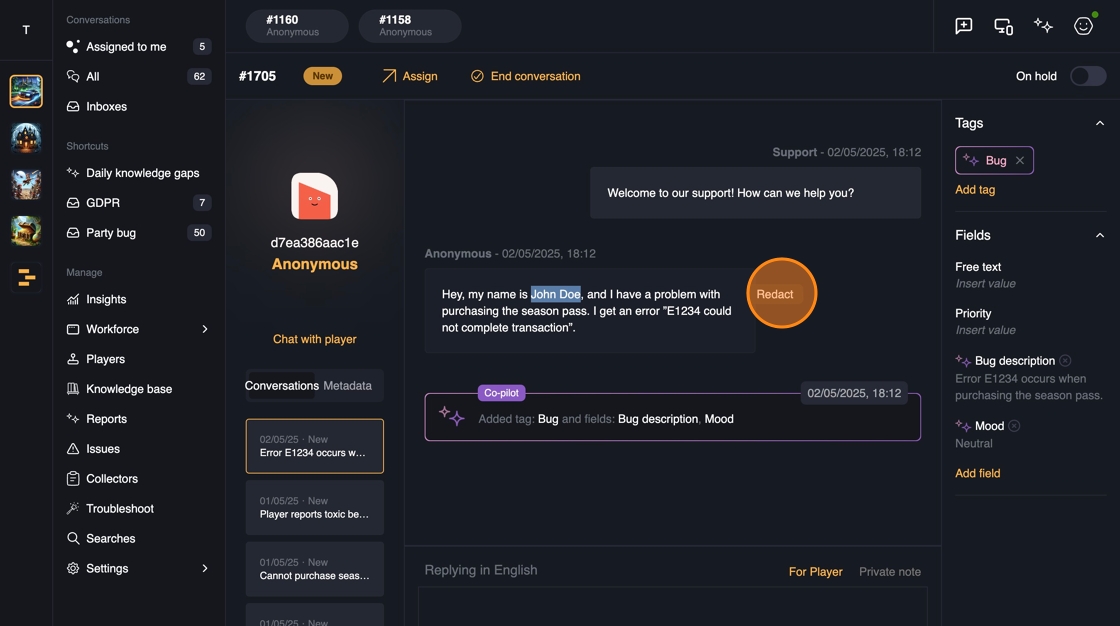Screen dimensions: 1120x626
Task: Open the new conversation icon in top bar
Action: click(x=964, y=26)
